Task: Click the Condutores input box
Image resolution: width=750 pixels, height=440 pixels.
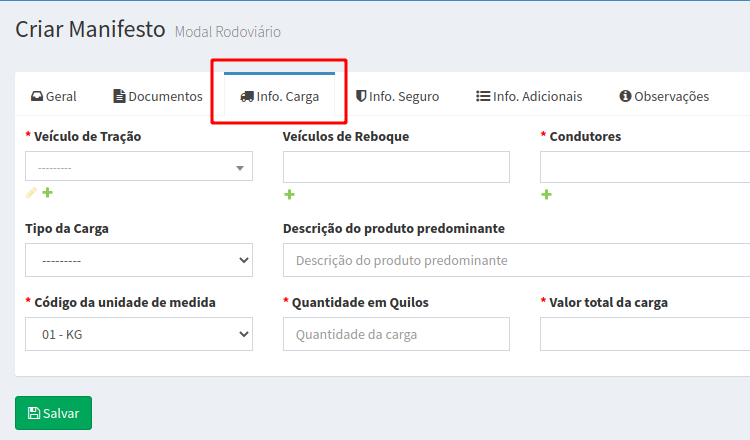Action: click(x=644, y=167)
